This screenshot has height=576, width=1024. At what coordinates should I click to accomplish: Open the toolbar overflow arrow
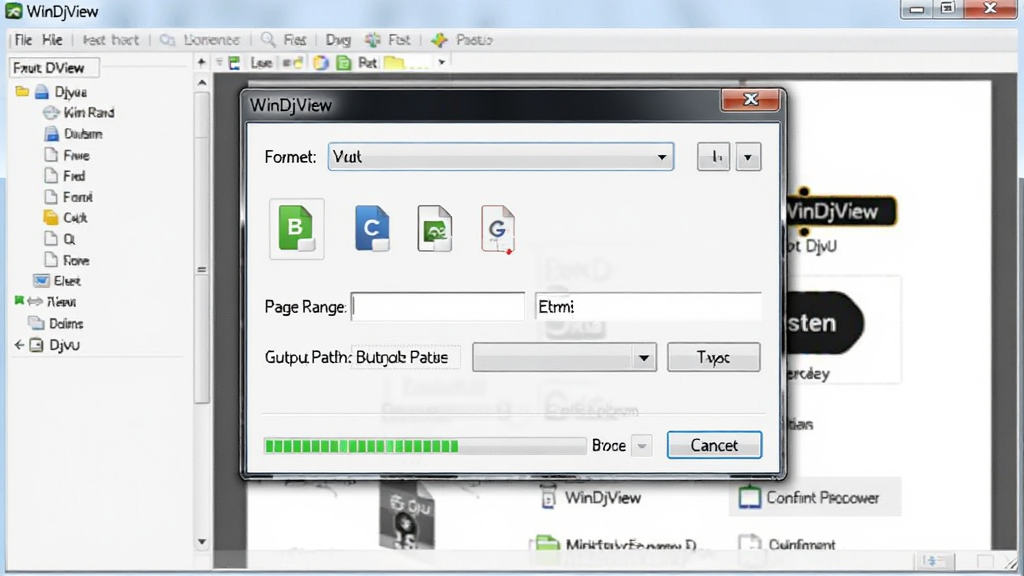click(x=442, y=63)
